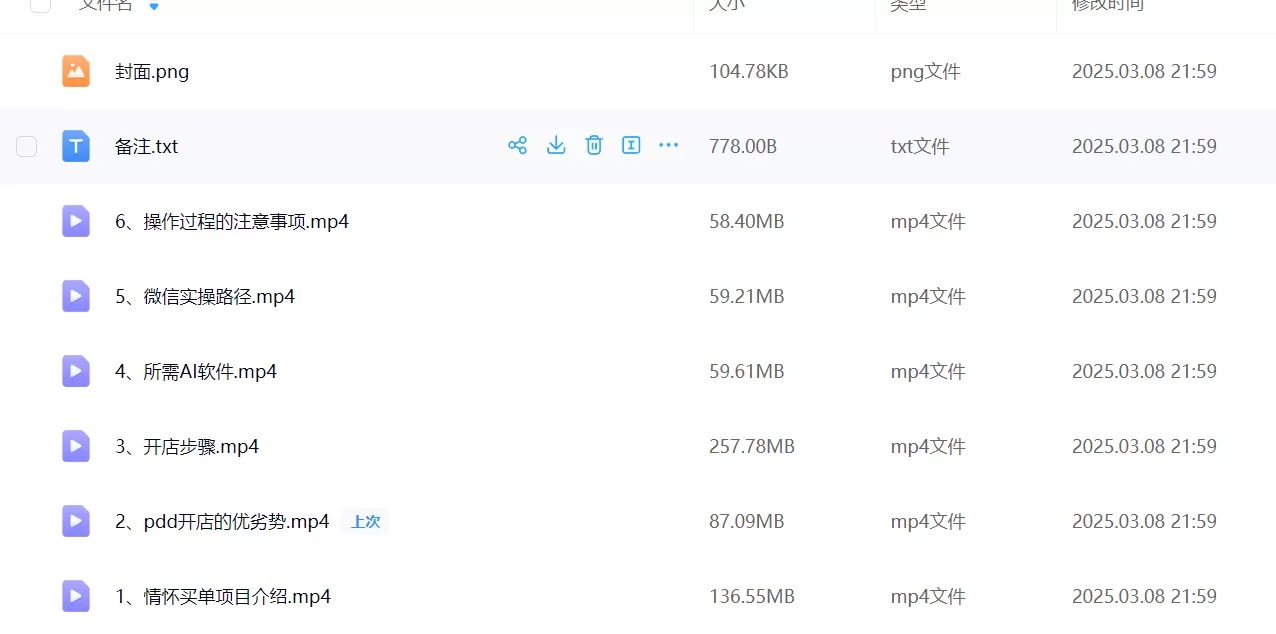
Task: Open more options (three dots) for 备注.txt
Action: (x=669, y=146)
